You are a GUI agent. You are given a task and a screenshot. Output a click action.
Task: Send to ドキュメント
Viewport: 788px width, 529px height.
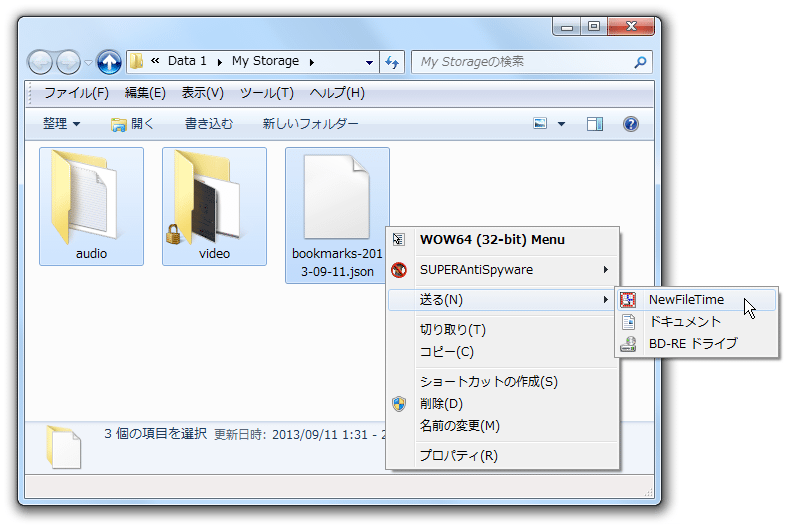tap(697, 322)
